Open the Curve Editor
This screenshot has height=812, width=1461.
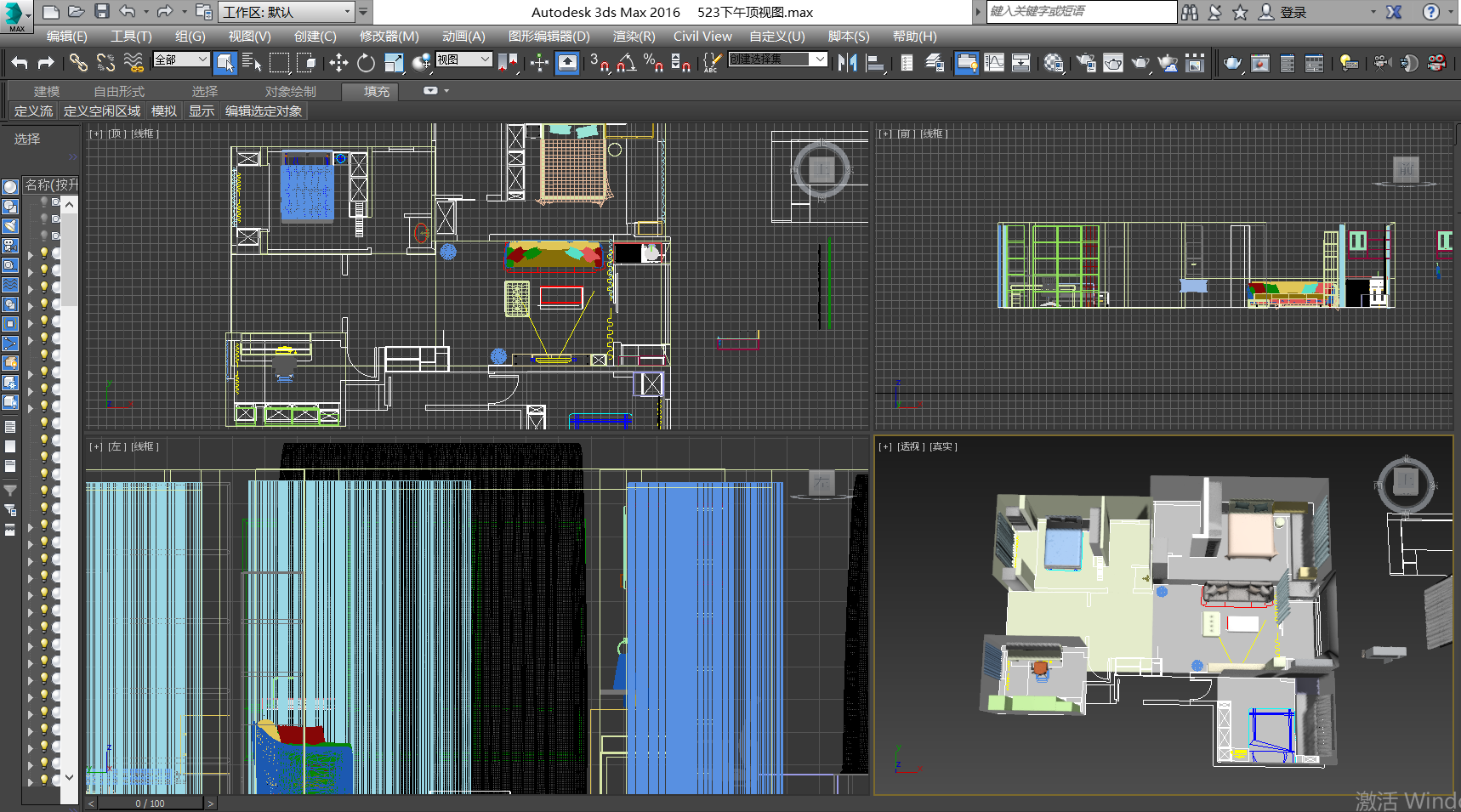click(994, 63)
